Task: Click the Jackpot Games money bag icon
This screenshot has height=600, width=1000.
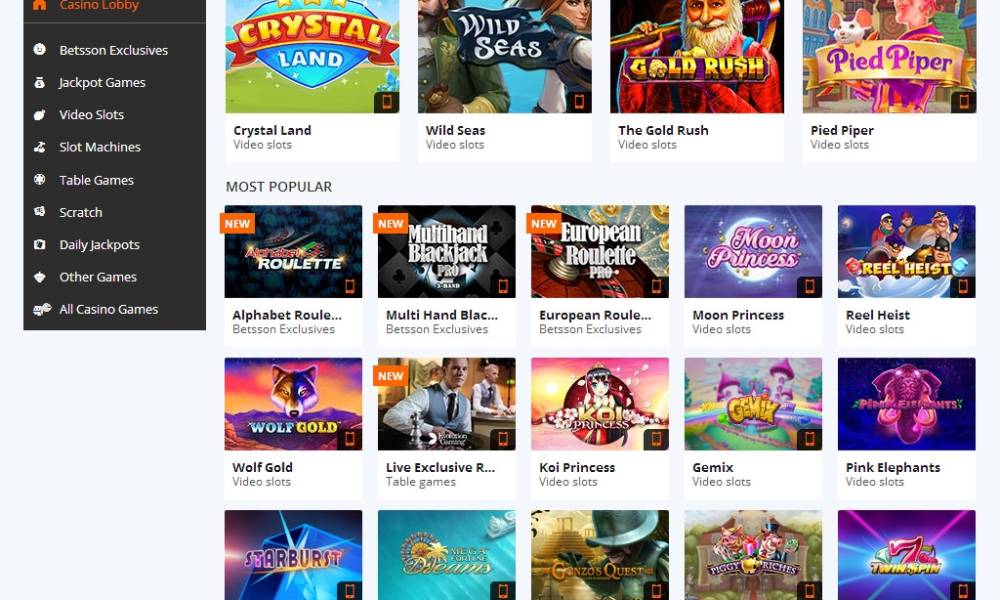Action: pyautogui.click(x=40, y=82)
